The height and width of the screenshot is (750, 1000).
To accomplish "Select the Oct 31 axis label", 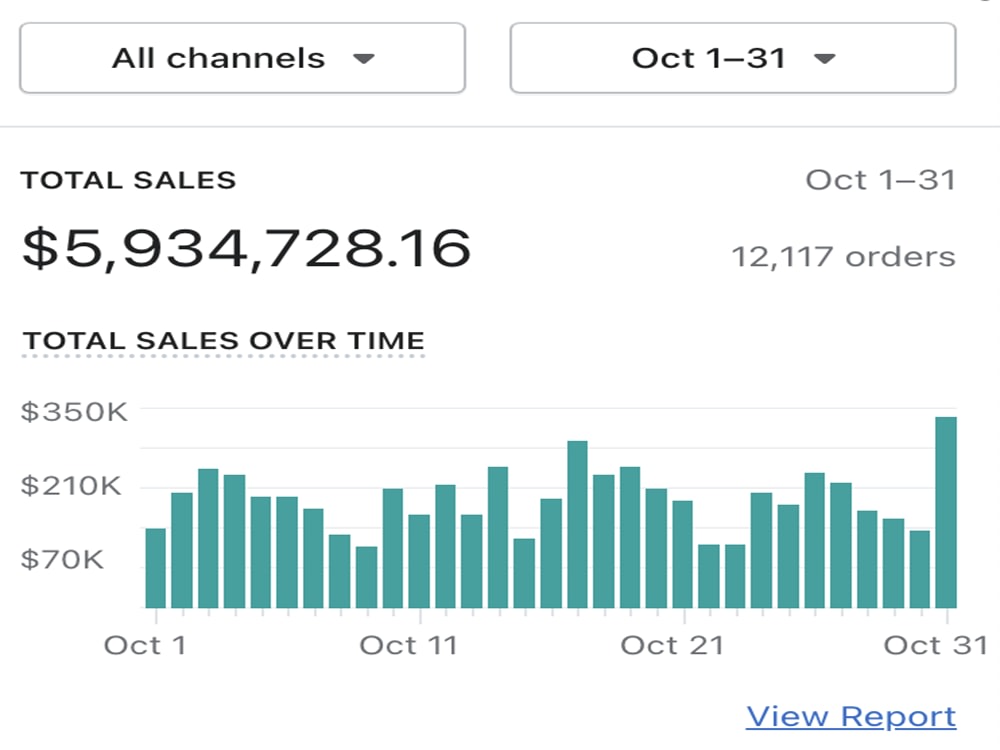I will [936, 645].
